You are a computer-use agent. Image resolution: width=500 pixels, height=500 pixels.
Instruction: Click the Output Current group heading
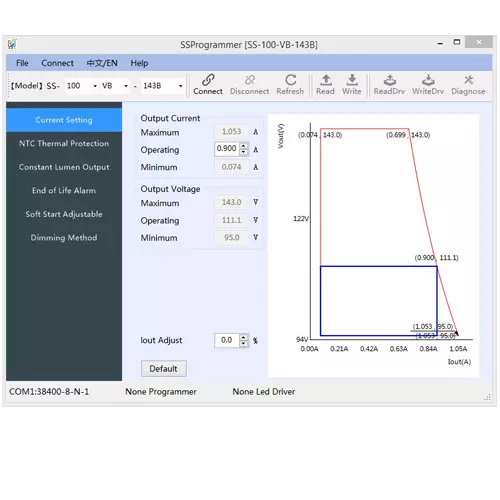pyautogui.click(x=170, y=118)
